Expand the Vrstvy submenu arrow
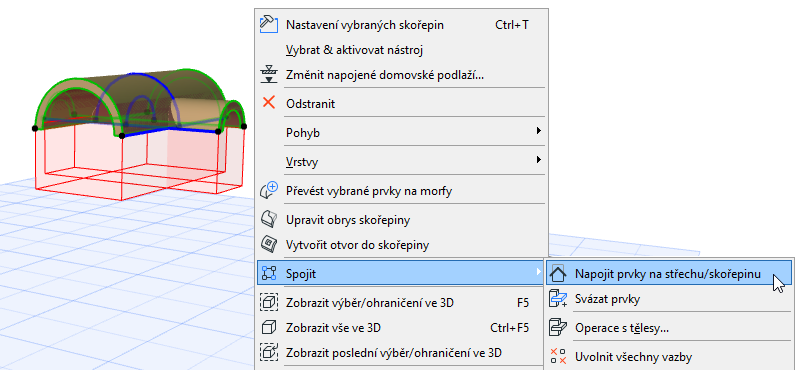The image size is (795, 370). (538, 160)
